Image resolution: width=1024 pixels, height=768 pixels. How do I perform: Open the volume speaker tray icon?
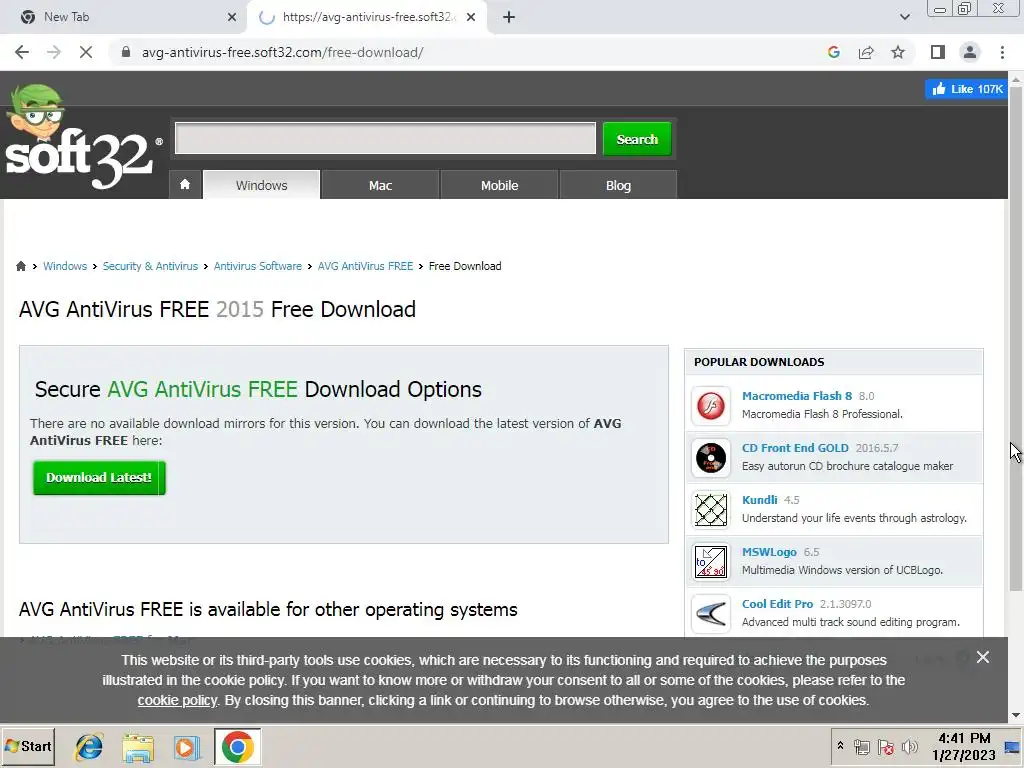[909, 747]
